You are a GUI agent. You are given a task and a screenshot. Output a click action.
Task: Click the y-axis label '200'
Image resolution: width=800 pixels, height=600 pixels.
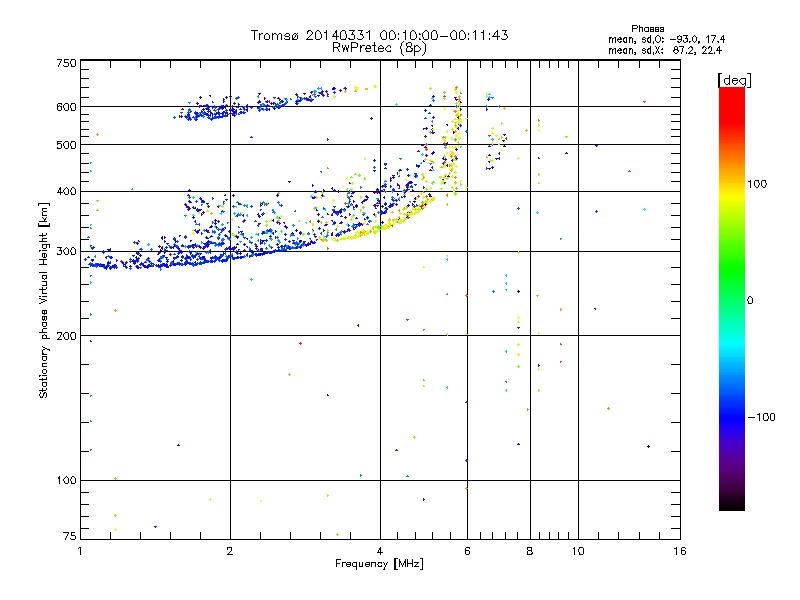pos(66,336)
